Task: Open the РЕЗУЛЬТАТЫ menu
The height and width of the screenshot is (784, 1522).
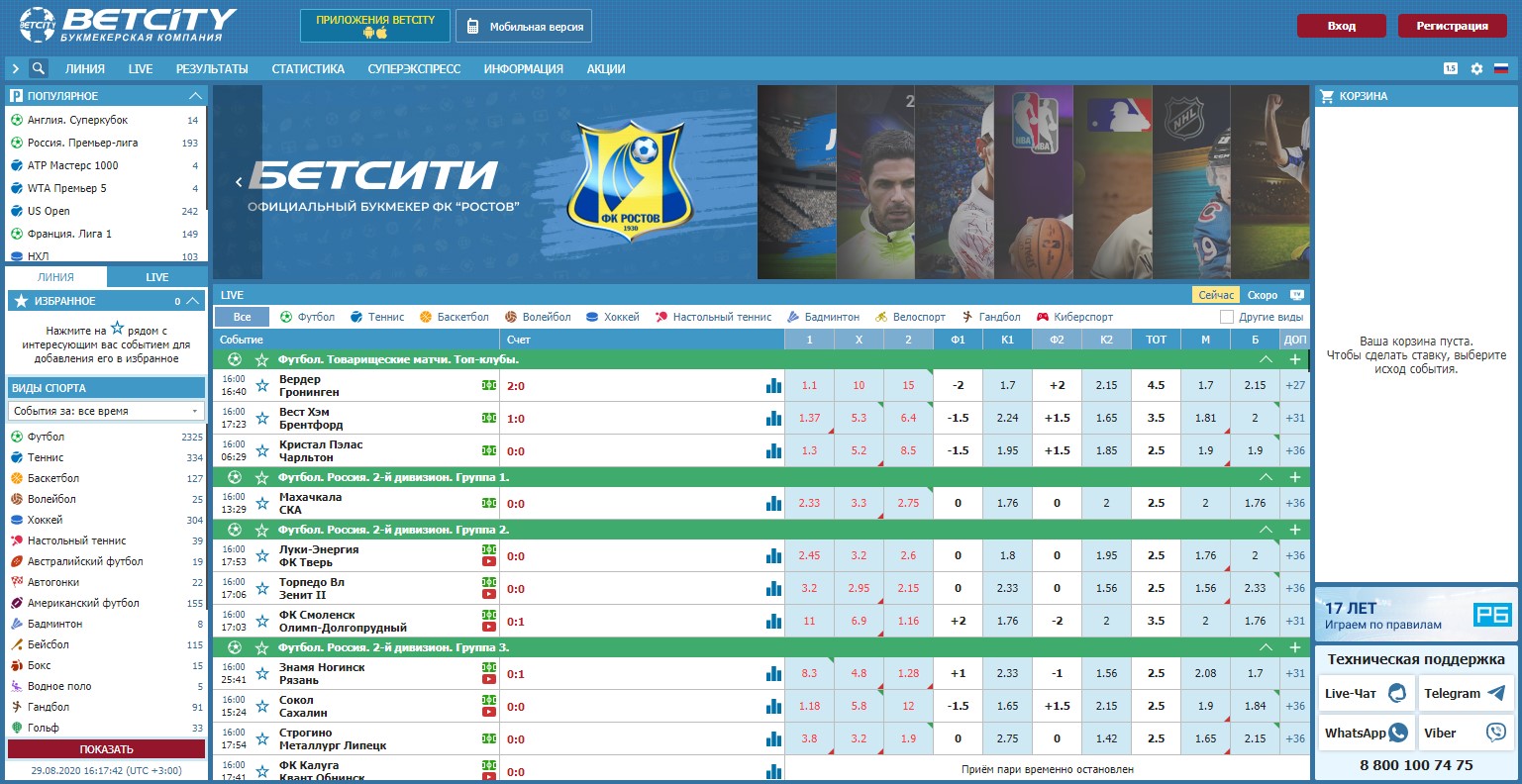Action: click(x=212, y=68)
